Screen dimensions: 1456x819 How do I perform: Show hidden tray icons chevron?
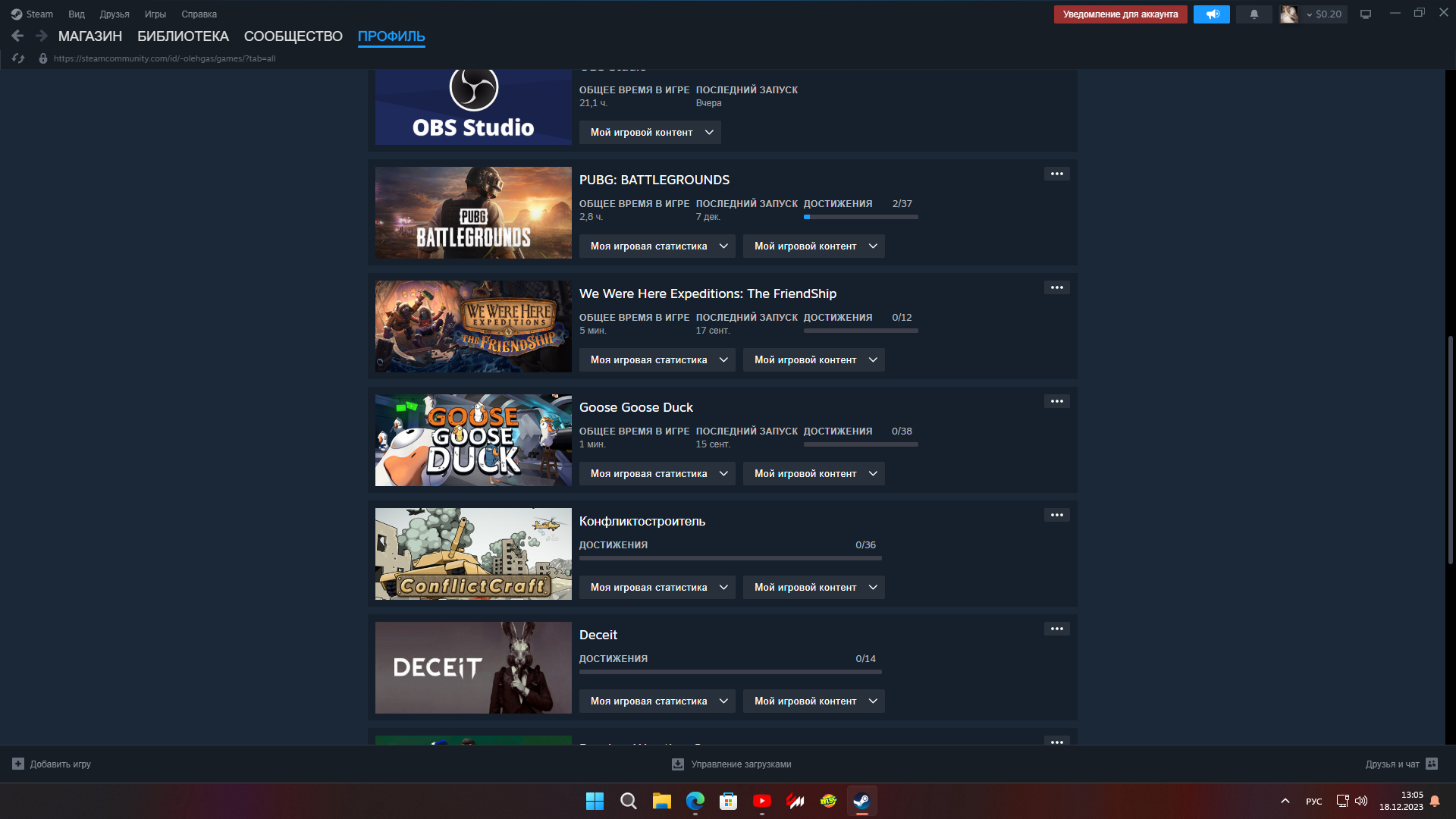1285,801
